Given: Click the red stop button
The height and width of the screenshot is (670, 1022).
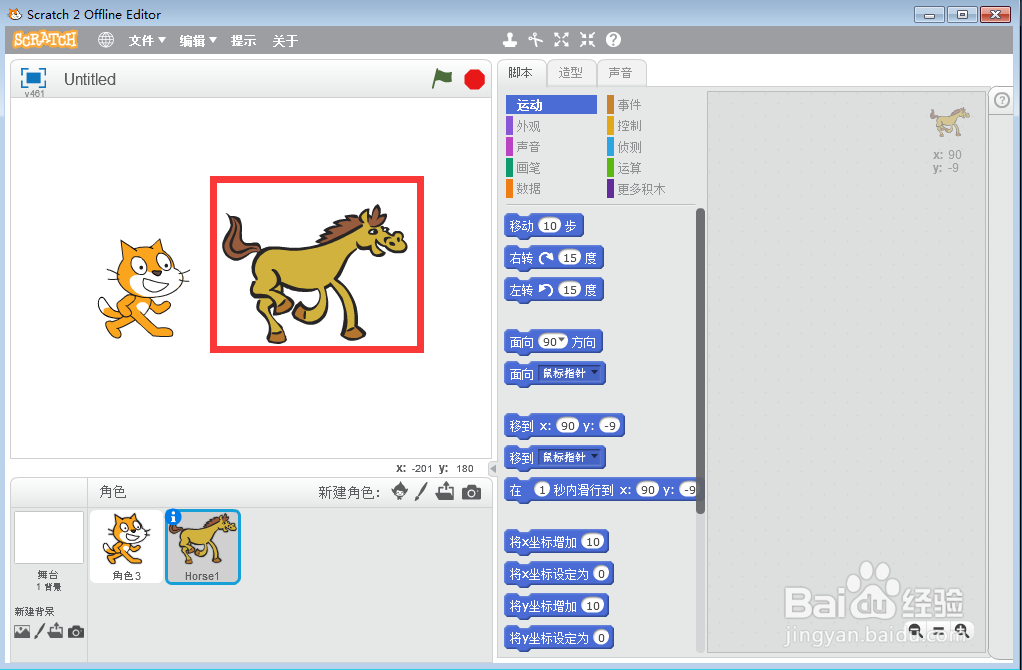Looking at the screenshot, I should coord(474,80).
